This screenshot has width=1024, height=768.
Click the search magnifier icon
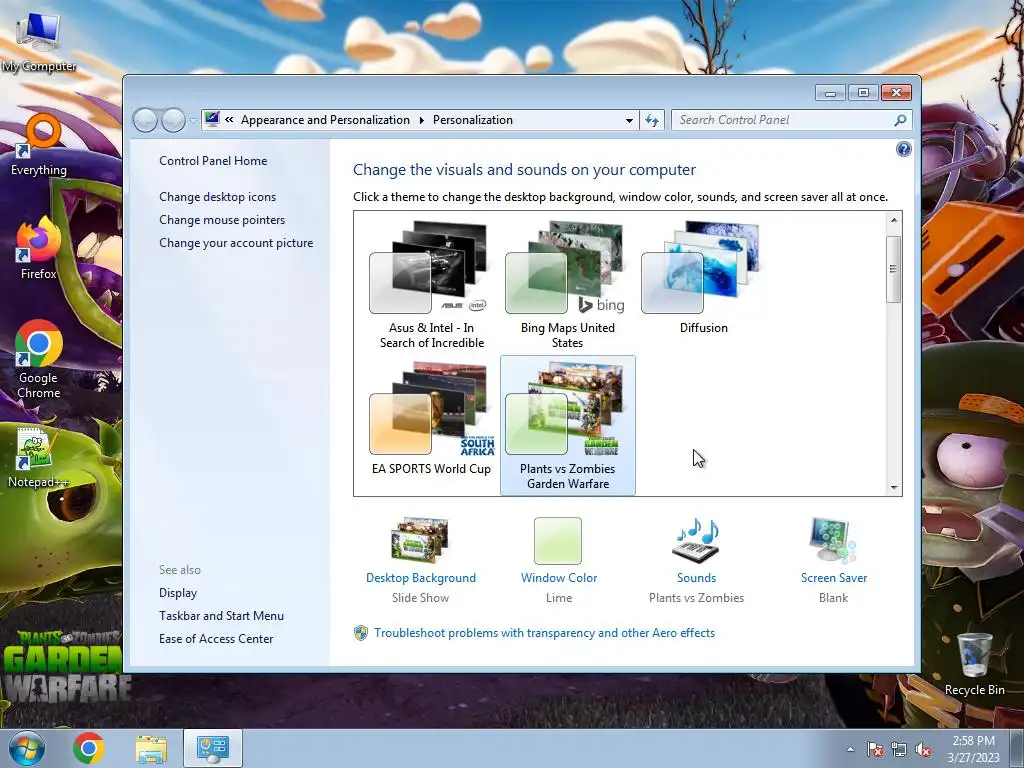pos(900,120)
